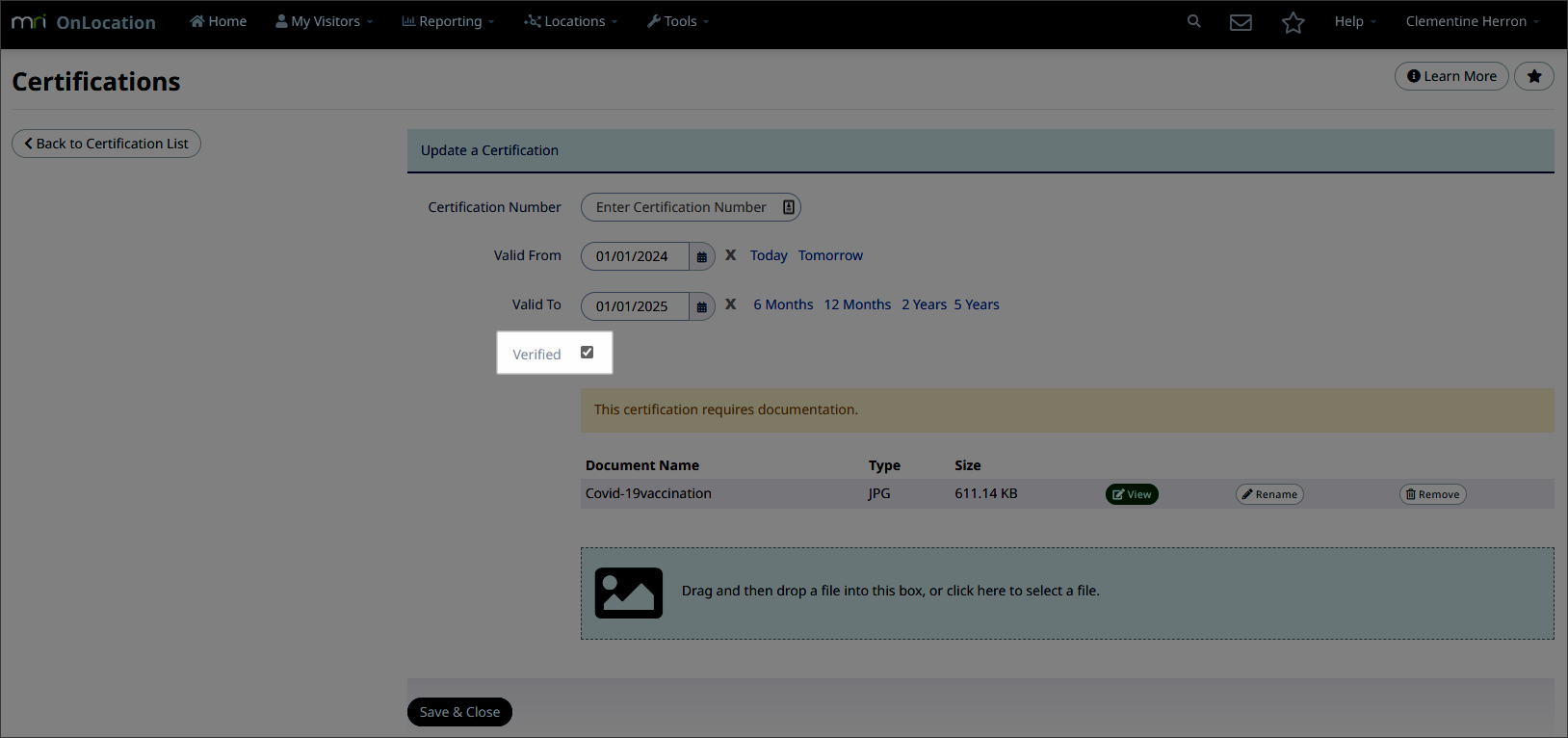1568x738 pixels.
Task: Click the Valid To date field
Action: [x=636, y=306]
